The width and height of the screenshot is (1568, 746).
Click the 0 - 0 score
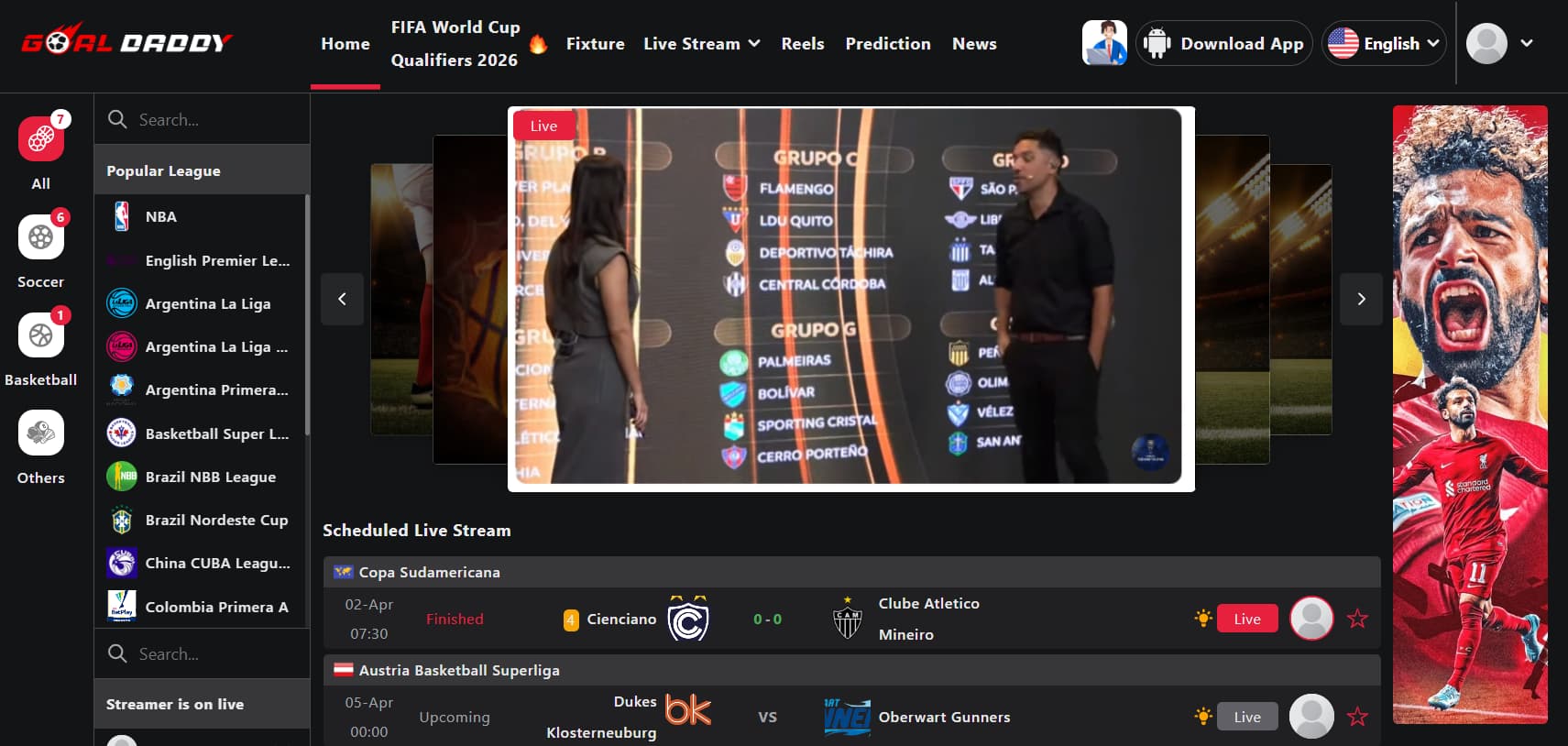(x=767, y=619)
